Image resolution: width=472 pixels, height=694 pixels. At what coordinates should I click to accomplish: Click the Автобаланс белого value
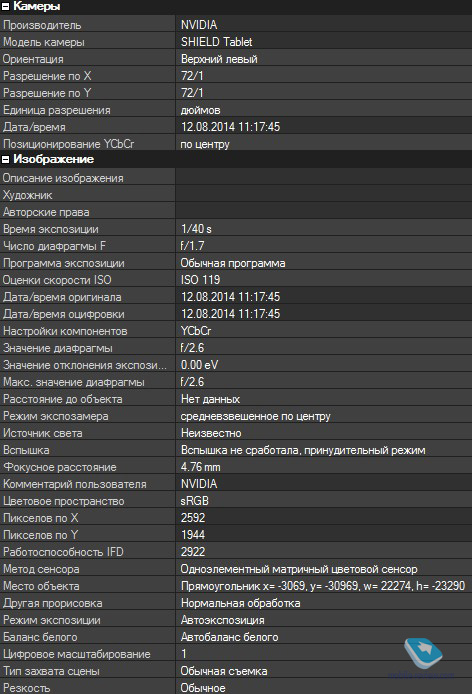point(229,637)
